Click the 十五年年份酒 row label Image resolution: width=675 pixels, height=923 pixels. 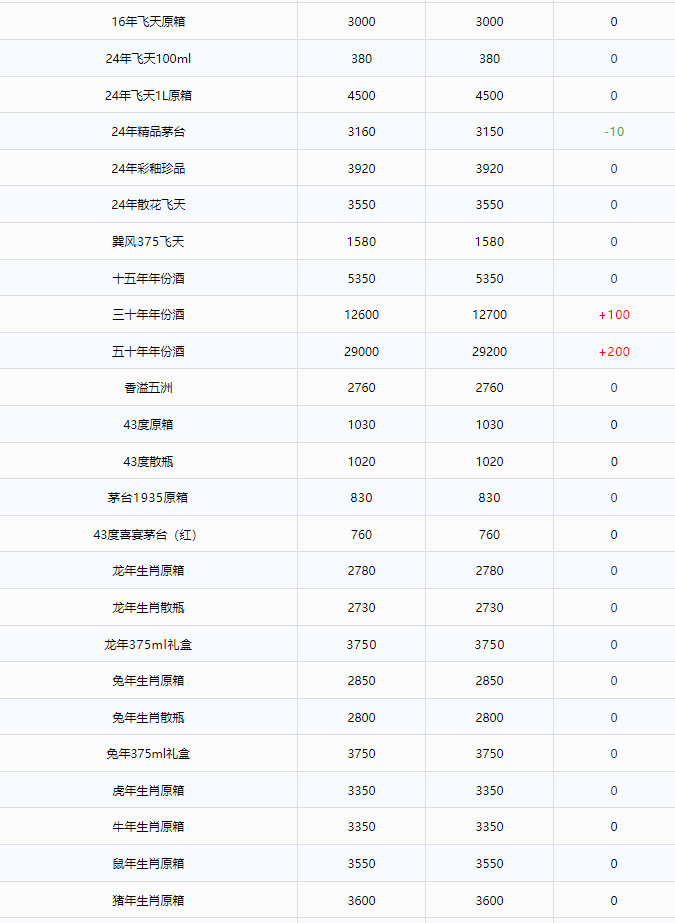pyautogui.click(x=148, y=278)
